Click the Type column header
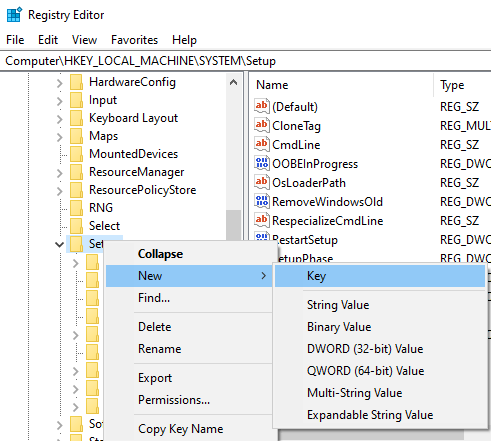 click(x=463, y=85)
